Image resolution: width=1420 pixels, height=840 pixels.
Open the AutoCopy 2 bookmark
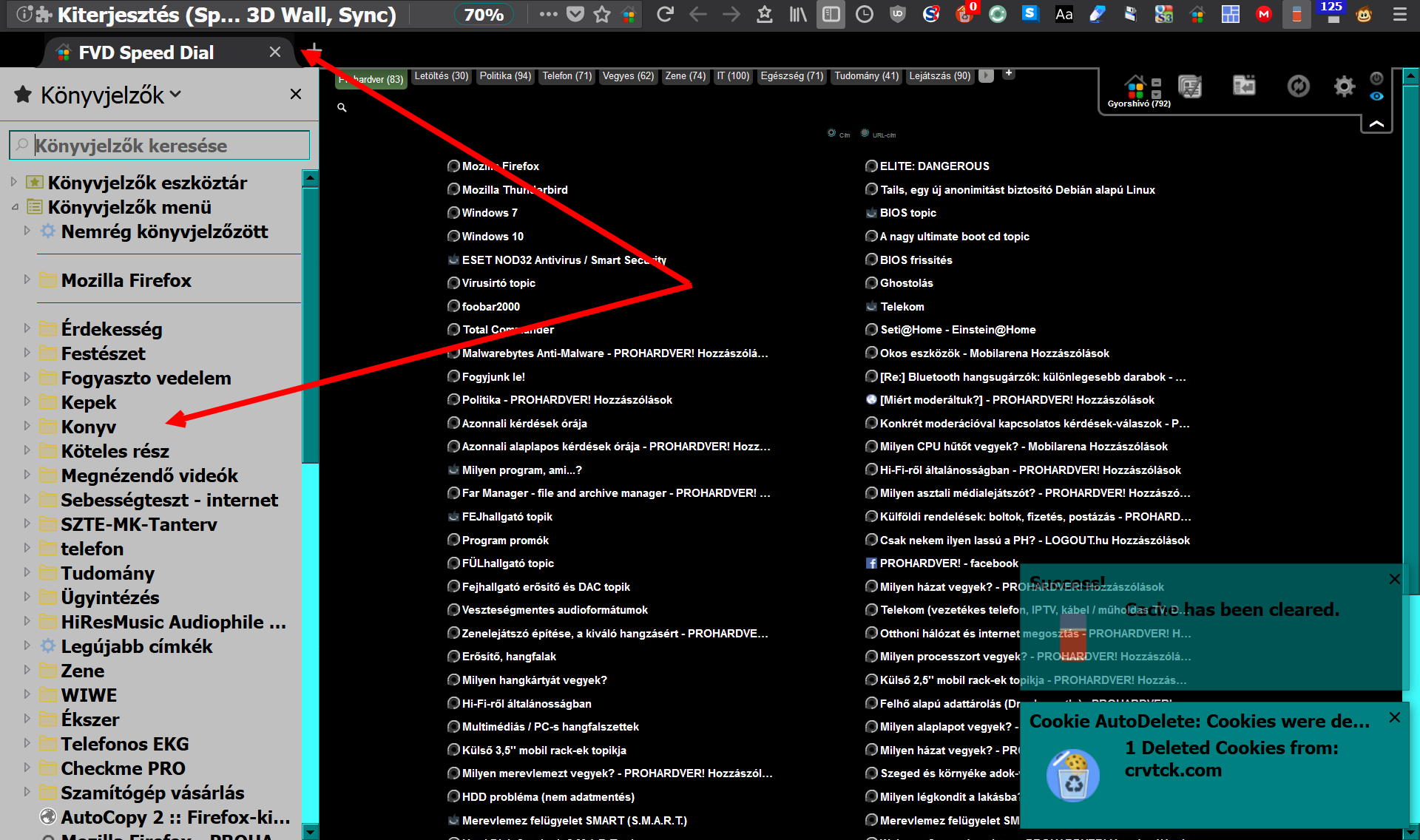pyautogui.click(x=175, y=817)
